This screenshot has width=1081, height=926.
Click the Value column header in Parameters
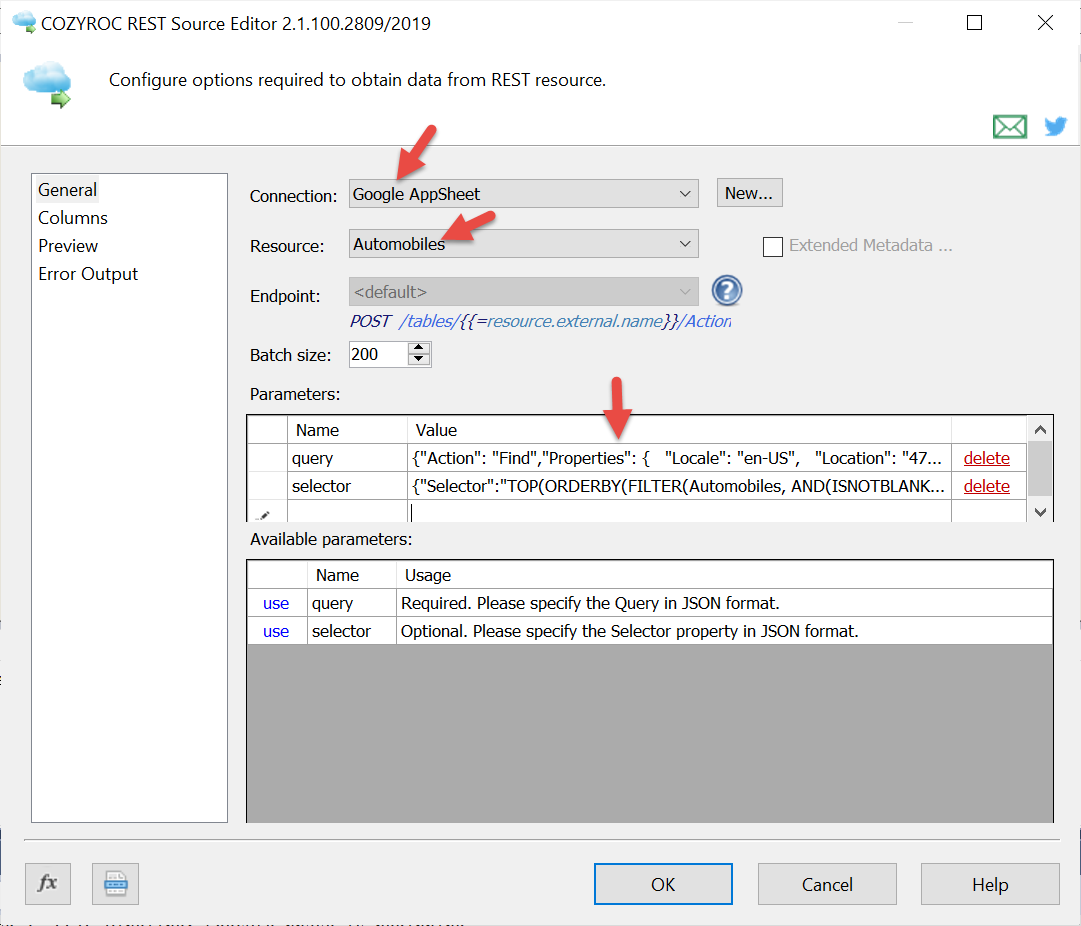[679, 430]
